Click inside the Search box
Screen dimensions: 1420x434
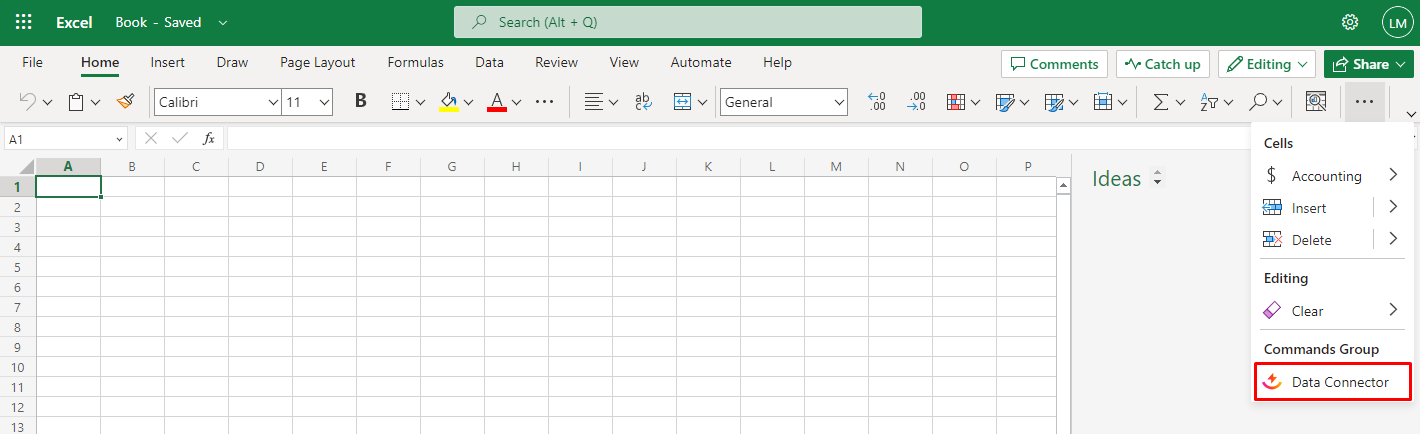[x=687, y=22]
